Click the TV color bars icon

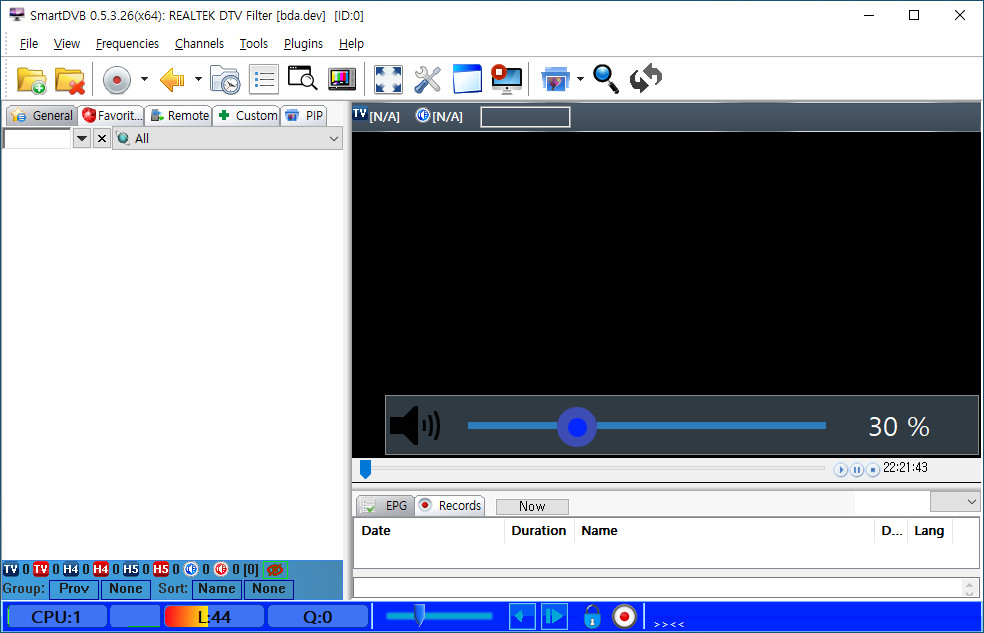342,80
